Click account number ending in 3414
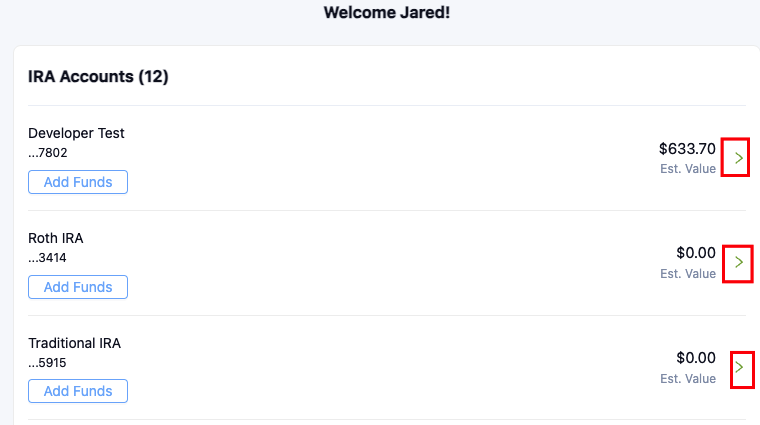Image resolution: width=760 pixels, height=425 pixels. pyautogui.click(x=48, y=258)
